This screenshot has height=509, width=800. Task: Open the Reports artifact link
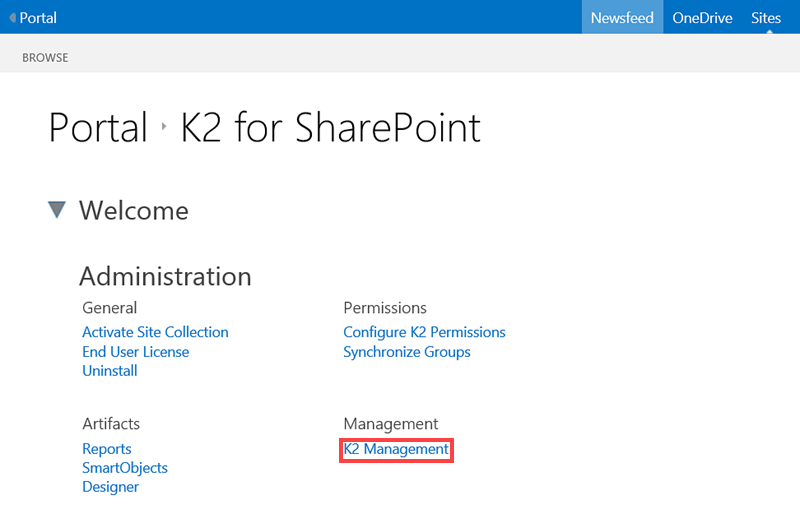[x=107, y=449]
